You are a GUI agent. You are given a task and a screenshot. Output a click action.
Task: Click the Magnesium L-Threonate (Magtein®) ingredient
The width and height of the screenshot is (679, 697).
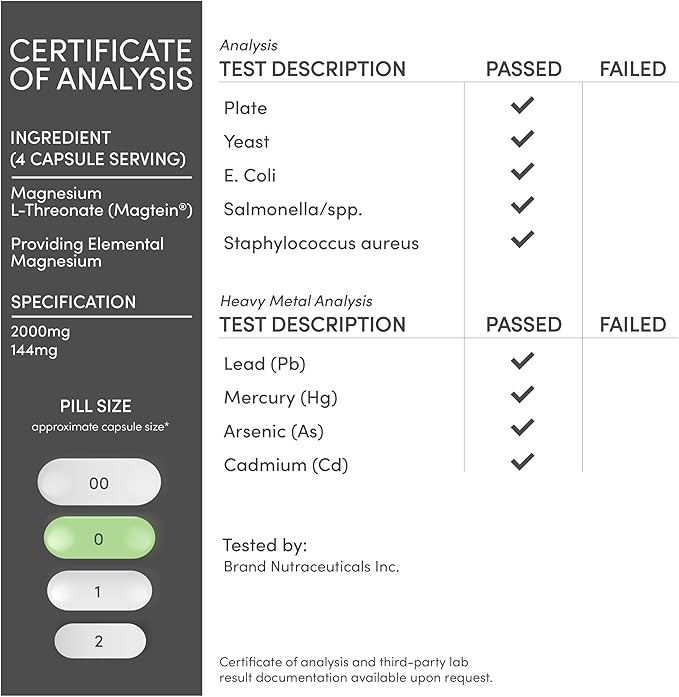pyautogui.click(x=84, y=201)
